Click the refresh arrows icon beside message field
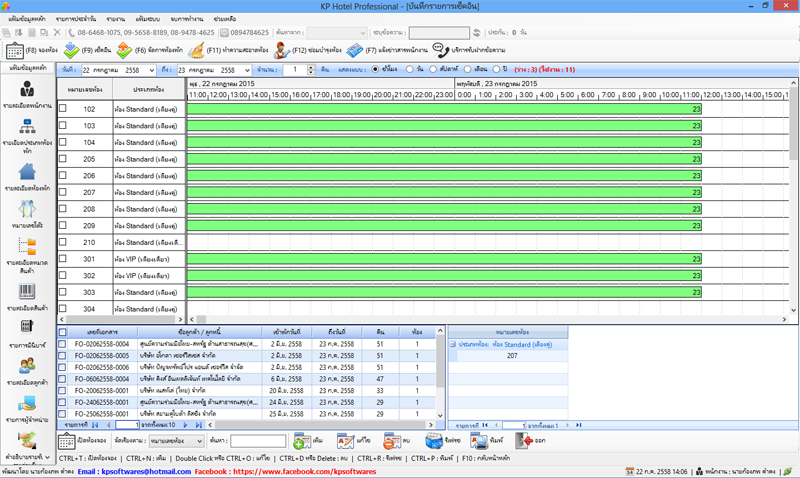 [477, 33]
